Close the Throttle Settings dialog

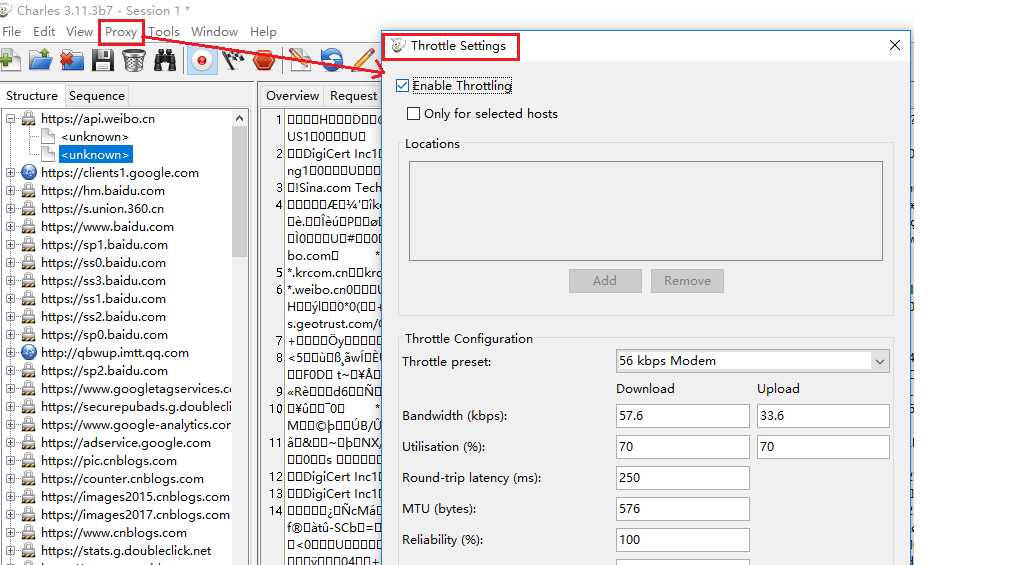pyautogui.click(x=895, y=45)
